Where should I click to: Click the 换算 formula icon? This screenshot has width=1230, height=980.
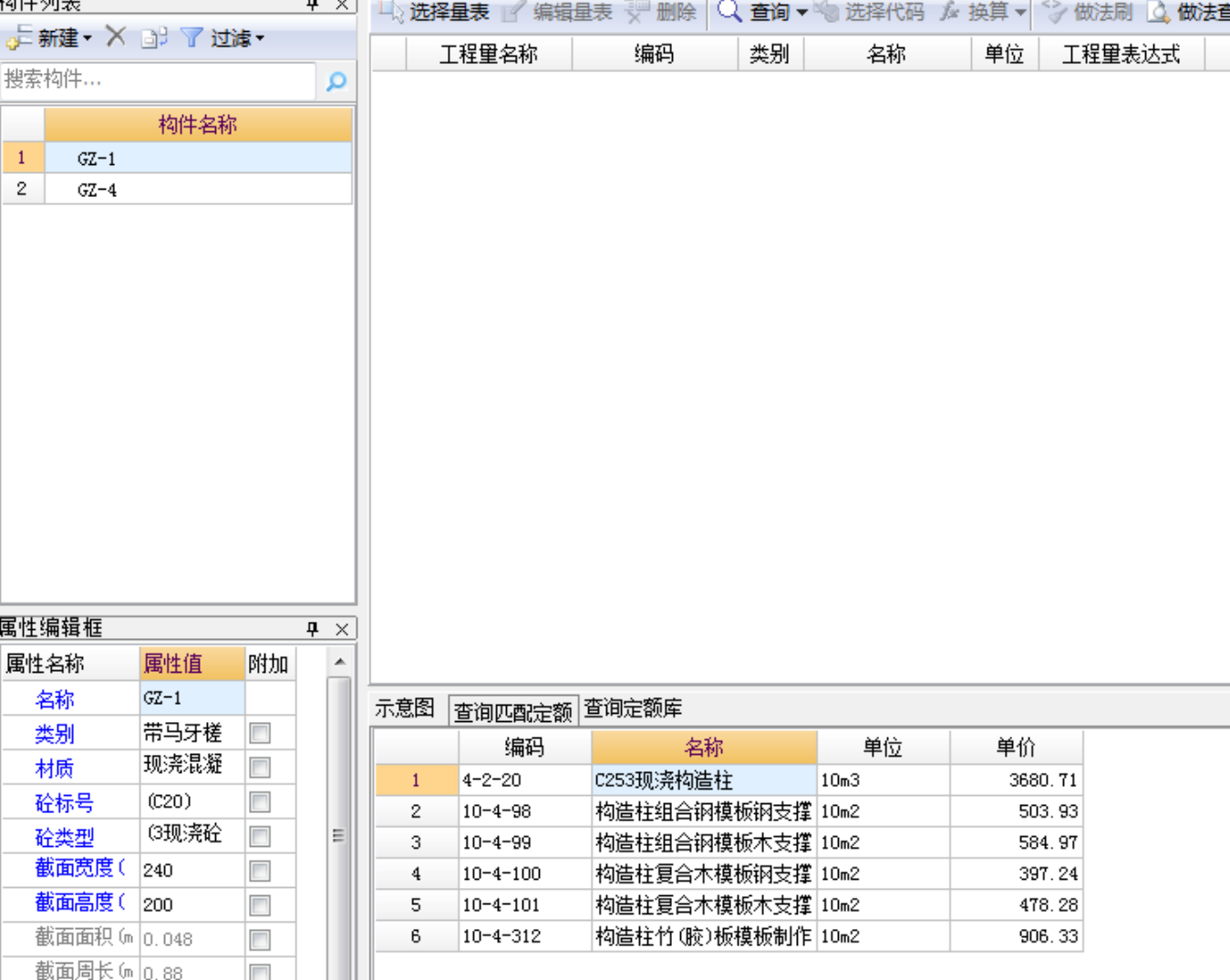click(x=950, y=12)
